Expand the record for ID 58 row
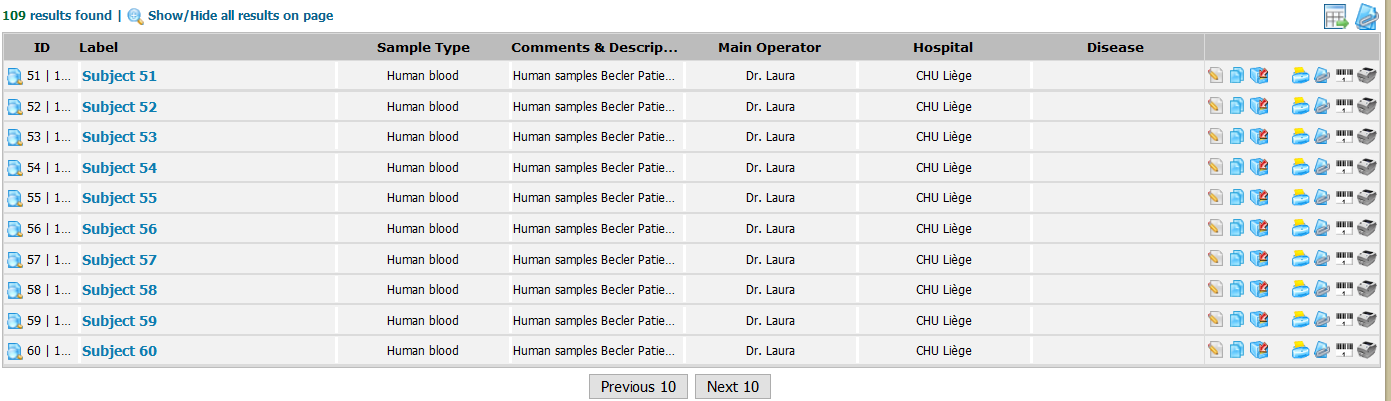This screenshot has height=401, width=1391. click(15, 290)
